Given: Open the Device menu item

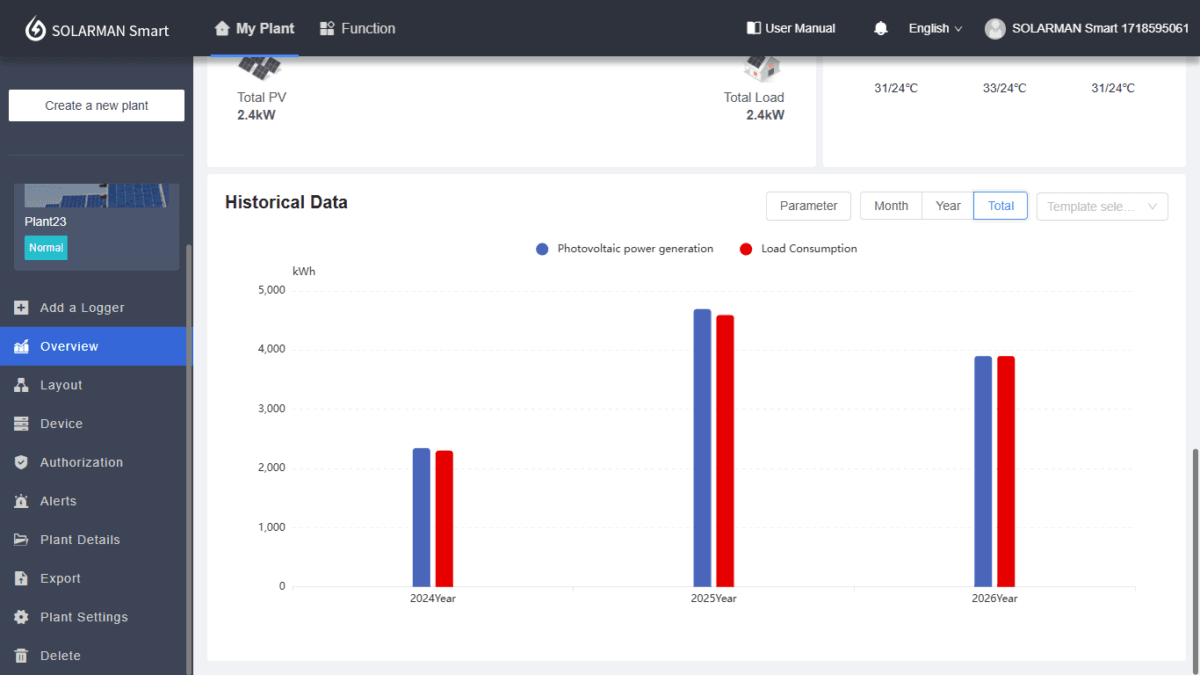Looking at the screenshot, I should pyautogui.click(x=94, y=424).
